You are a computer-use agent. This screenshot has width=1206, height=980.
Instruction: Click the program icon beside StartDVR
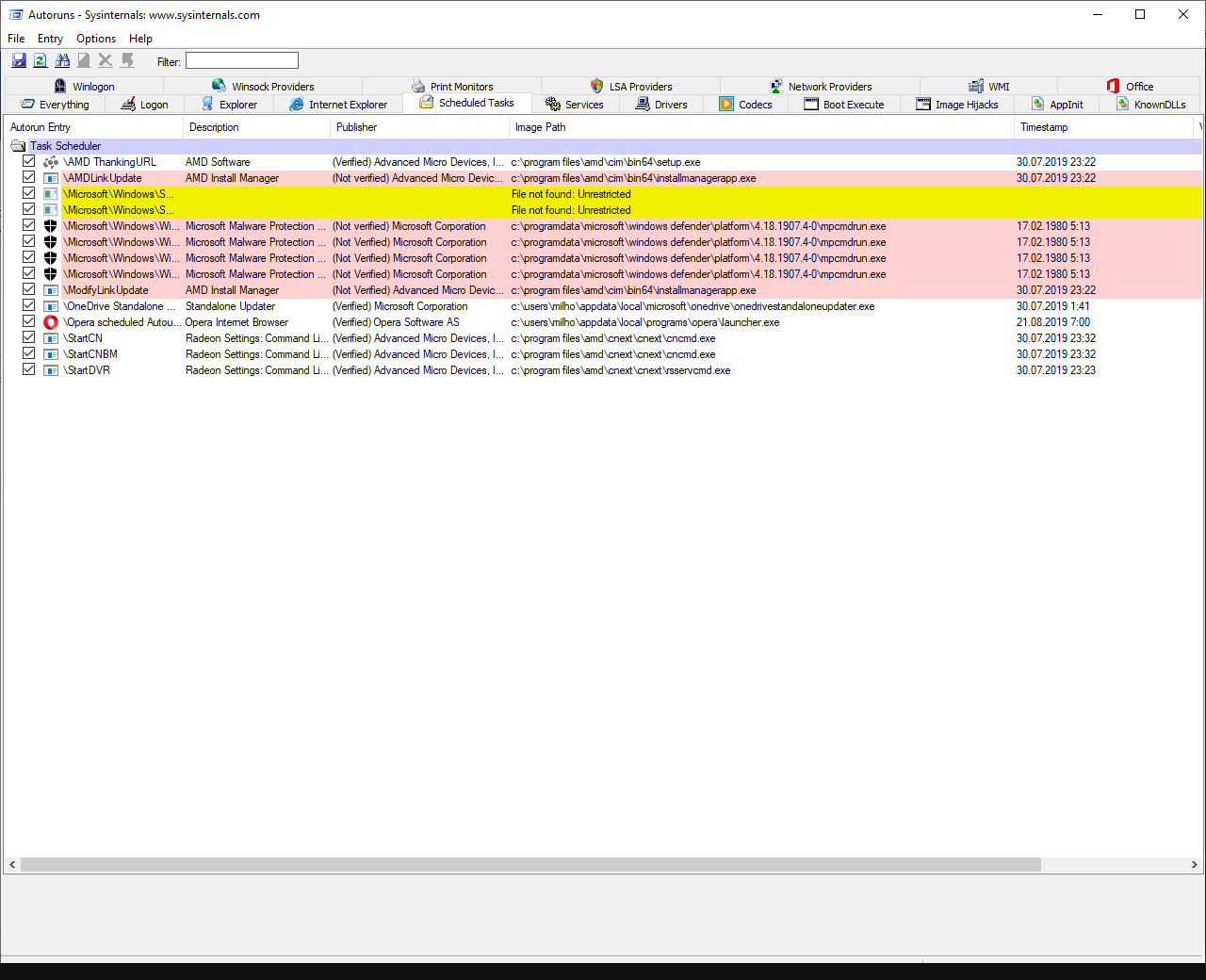coord(51,370)
